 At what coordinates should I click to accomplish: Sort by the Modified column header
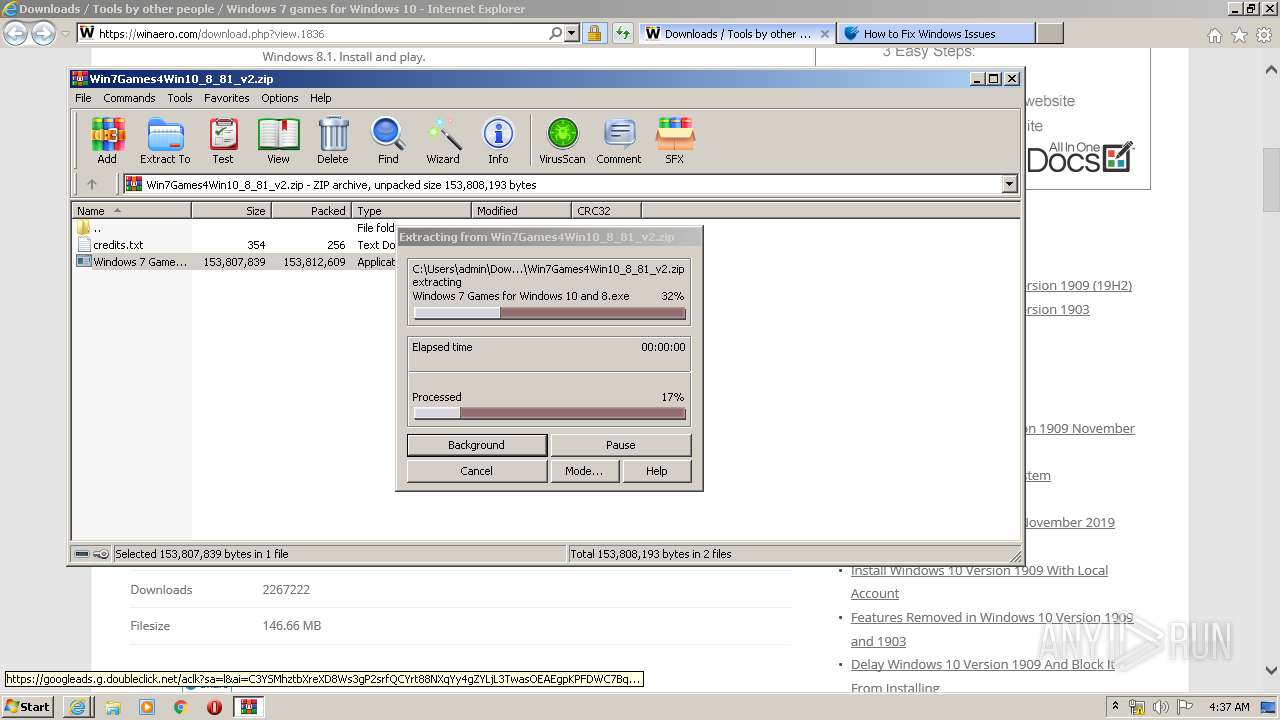[521, 210]
